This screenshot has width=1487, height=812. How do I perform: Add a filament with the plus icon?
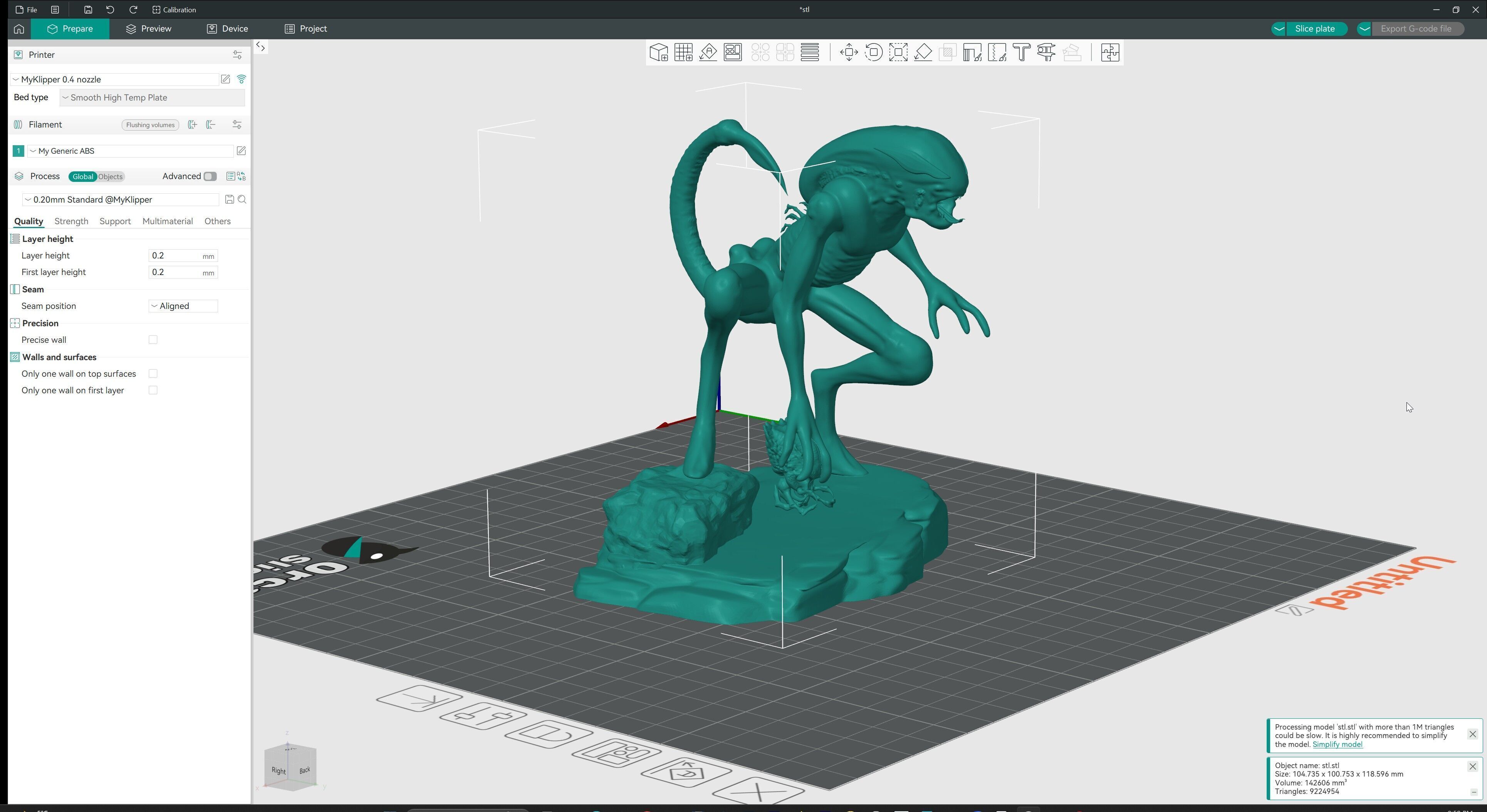[193, 125]
